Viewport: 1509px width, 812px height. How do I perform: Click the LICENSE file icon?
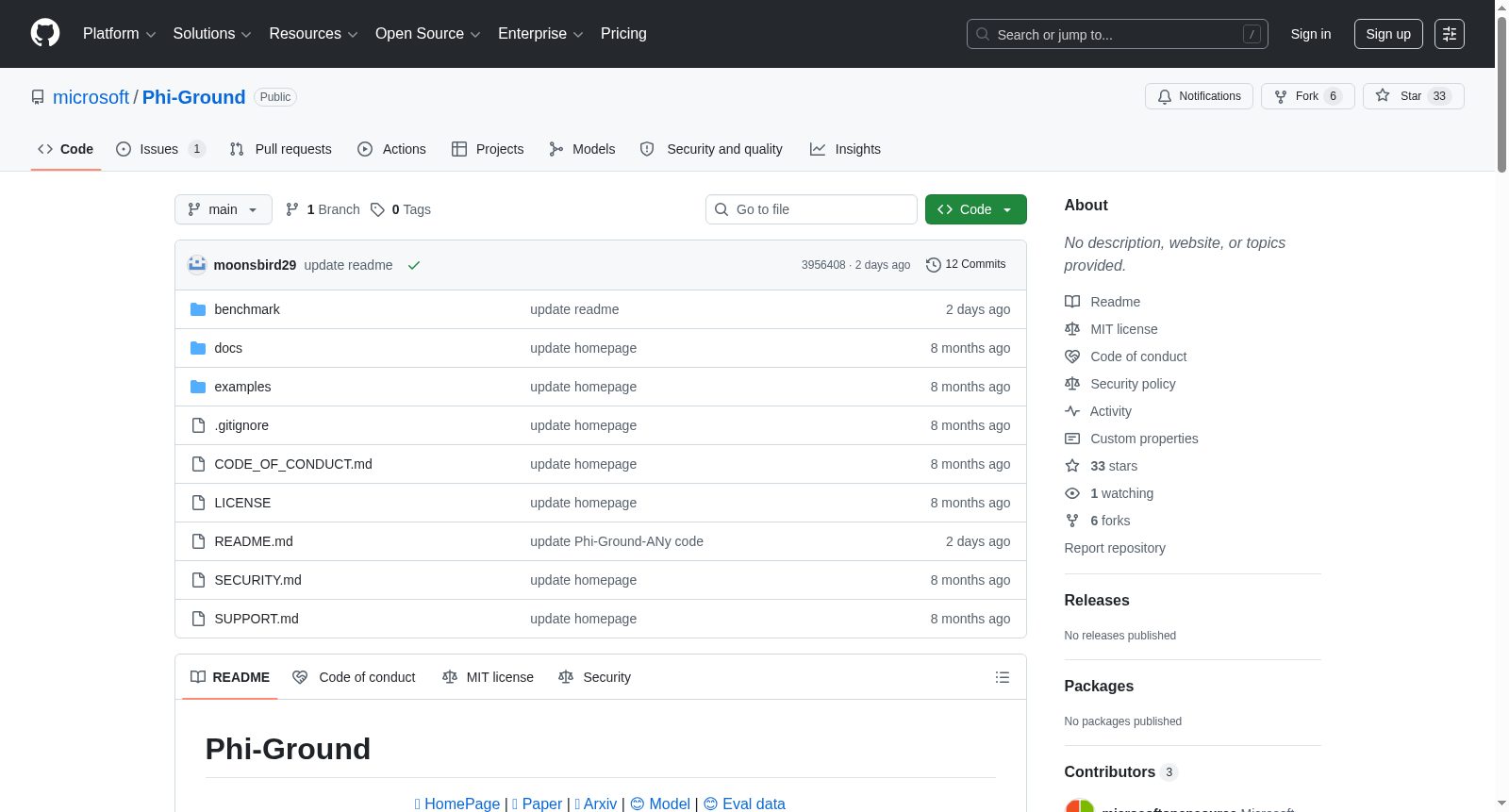(x=198, y=503)
